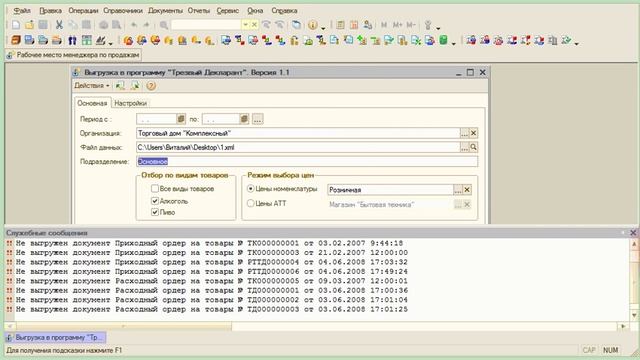
Task: Open the Файл menu
Action: tap(22, 11)
